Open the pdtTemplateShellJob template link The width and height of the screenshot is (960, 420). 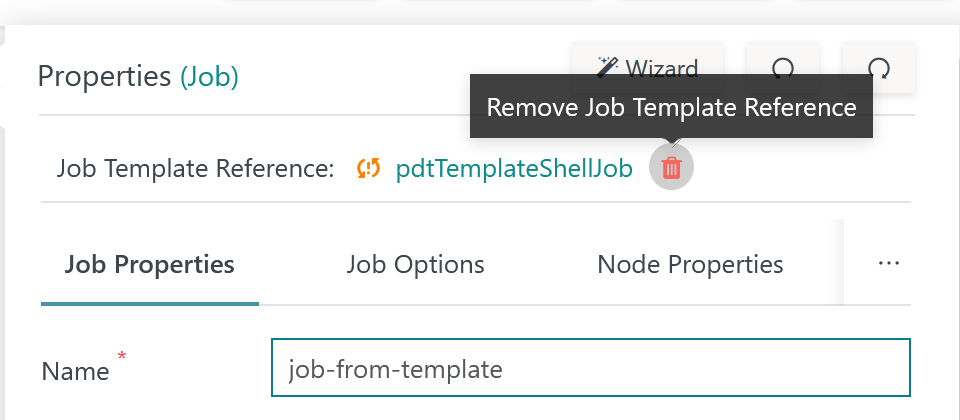(x=514, y=168)
